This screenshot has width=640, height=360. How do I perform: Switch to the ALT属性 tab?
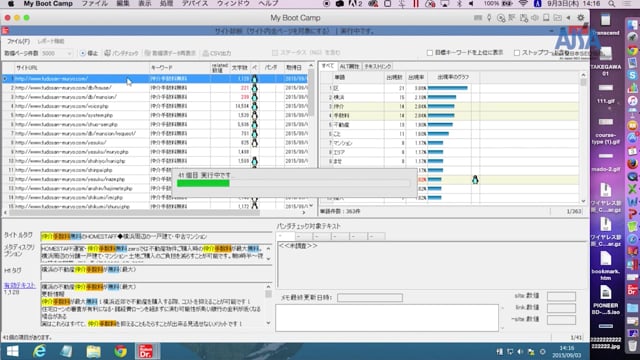(349, 66)
